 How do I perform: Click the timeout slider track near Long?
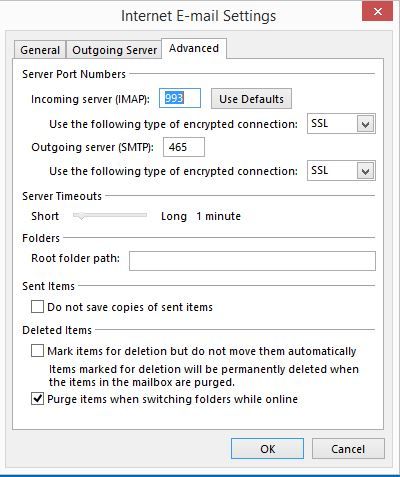(142, 215)
